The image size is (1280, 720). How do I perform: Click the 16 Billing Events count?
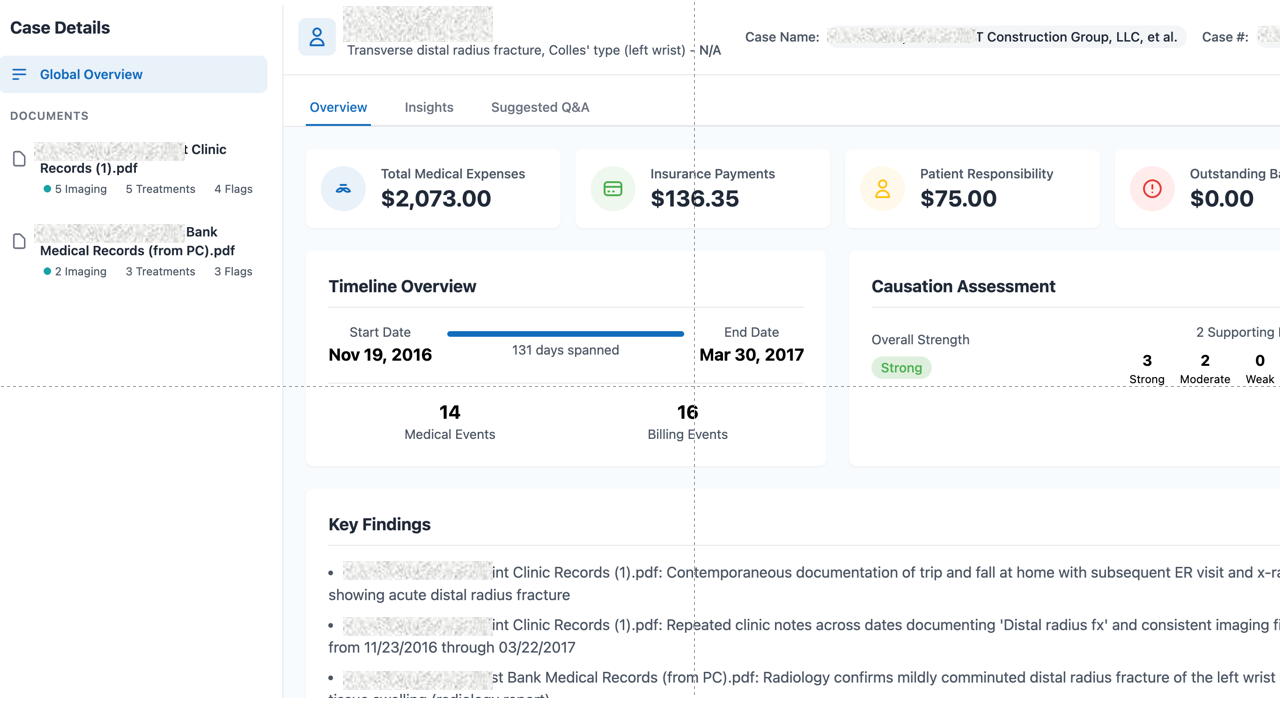[x=687, y=412]
